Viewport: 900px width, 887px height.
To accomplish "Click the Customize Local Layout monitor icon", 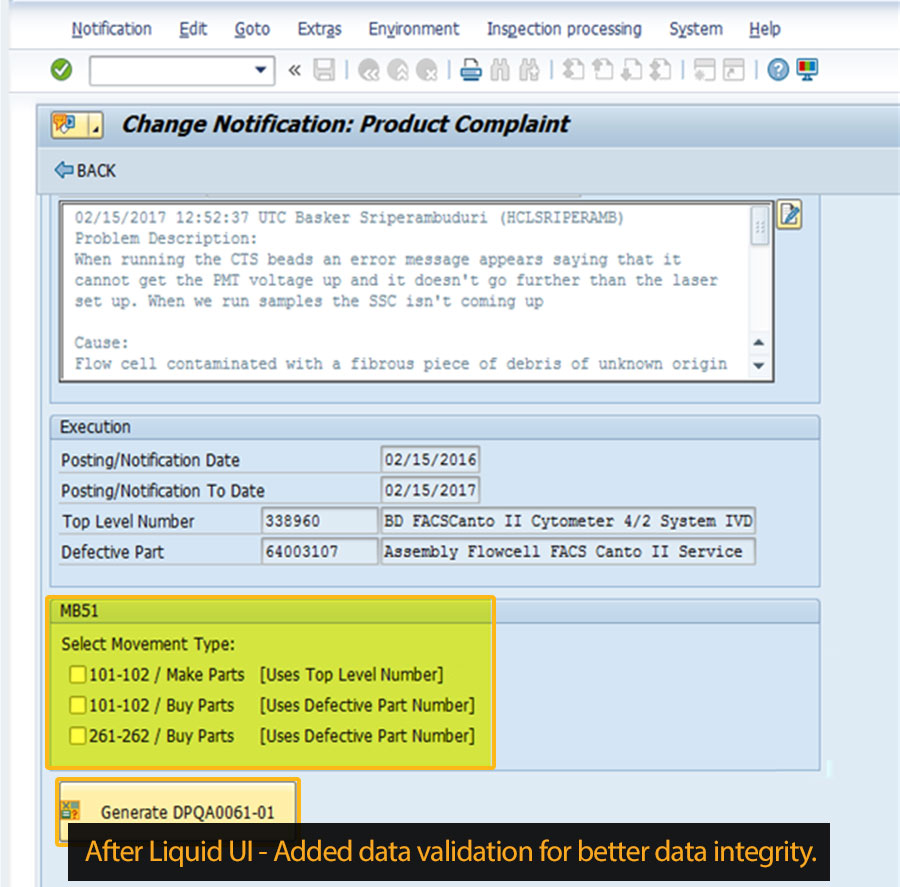I will pyautogui.click(x=807, y=70).
